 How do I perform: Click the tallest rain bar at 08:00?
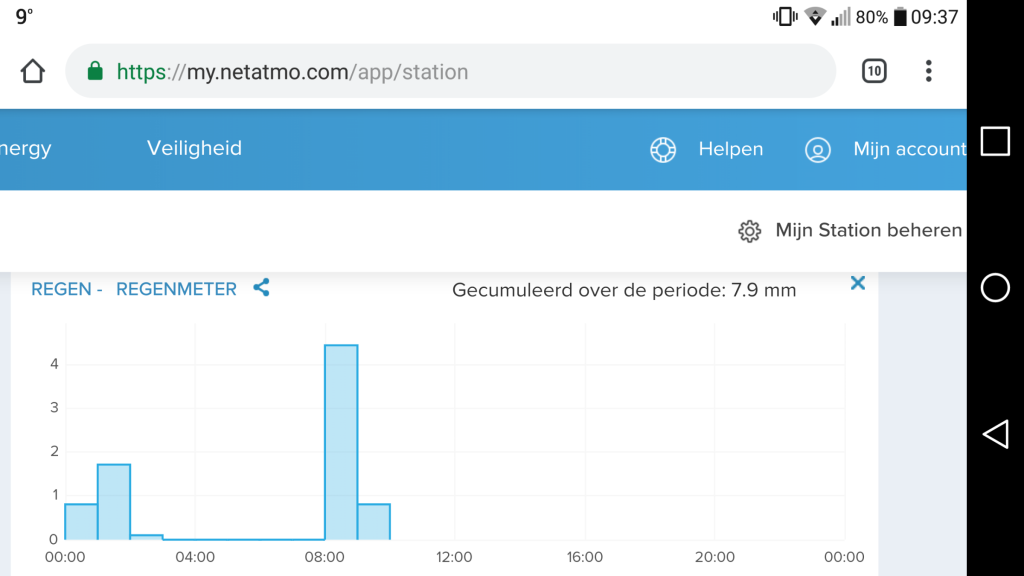pyautogui.click(x=341, y=442)
